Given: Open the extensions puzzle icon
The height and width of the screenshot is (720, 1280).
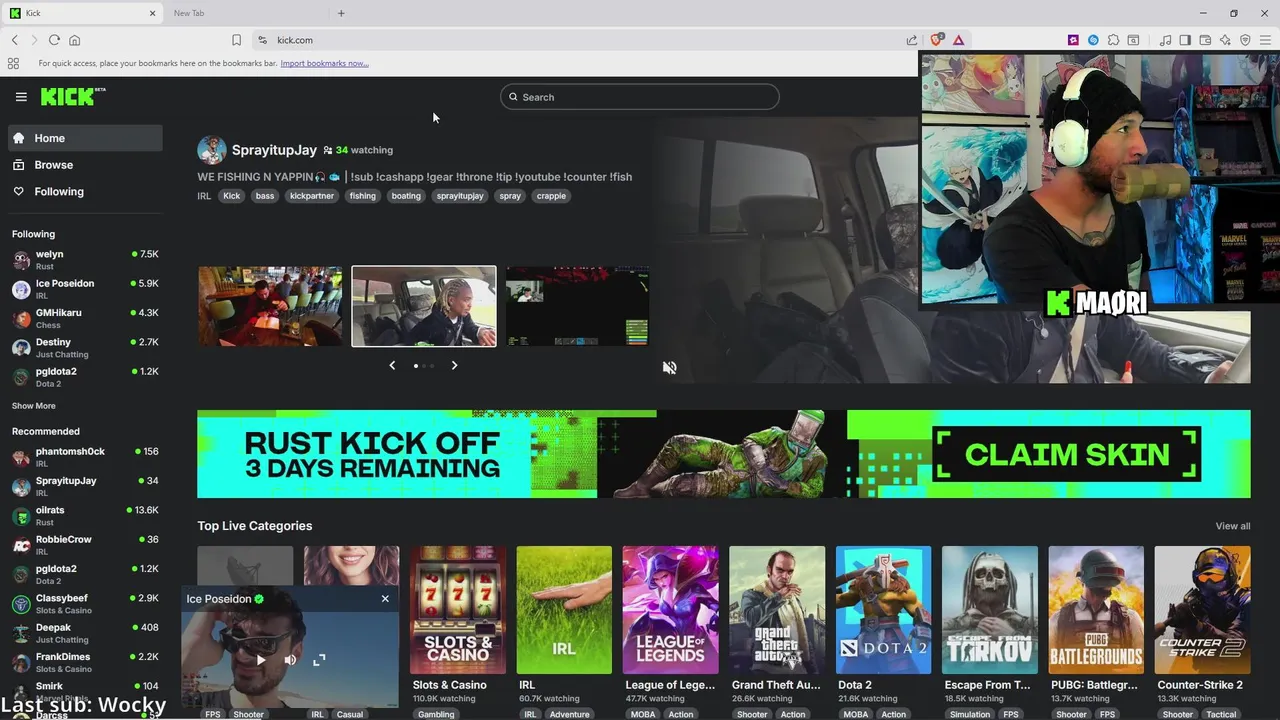Looking at the screenshot, I should [1113, 40].
